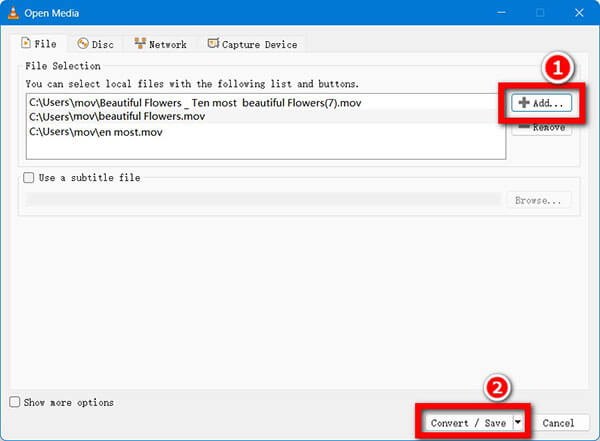Enable Use a subtitle file checkbox
The width and height of the screenshot is (600, 441).
coord(29,178)
